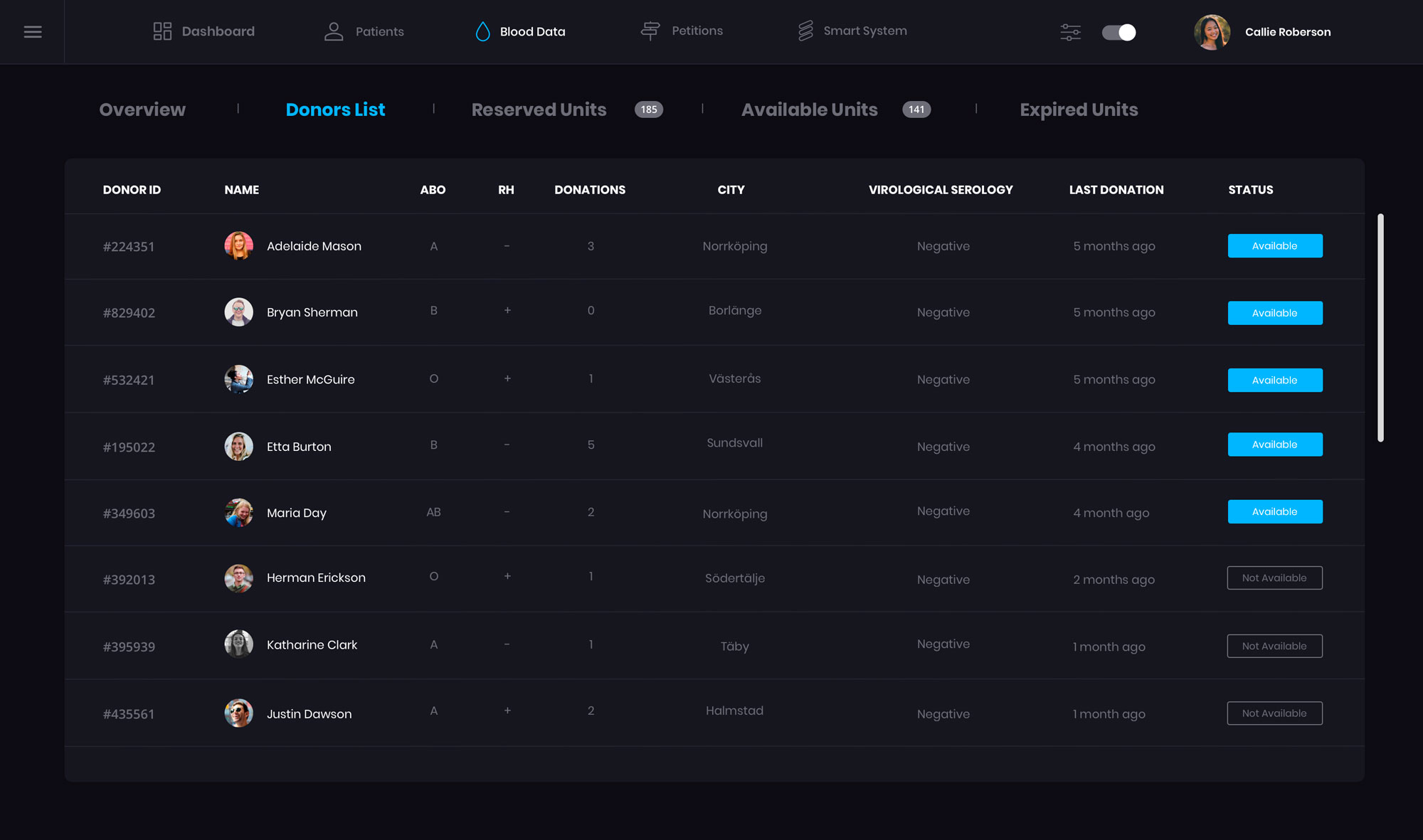Click the Petitions signpost icon
This screenshot has width=1423, height=840.
tap(650, 31)
